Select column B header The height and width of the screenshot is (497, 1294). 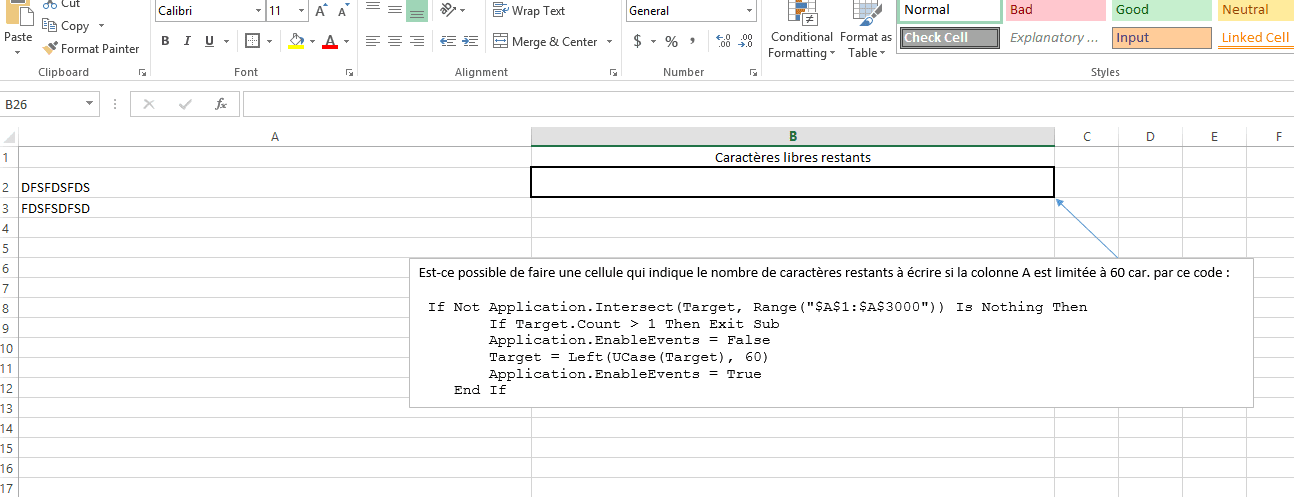pos(792,137)
